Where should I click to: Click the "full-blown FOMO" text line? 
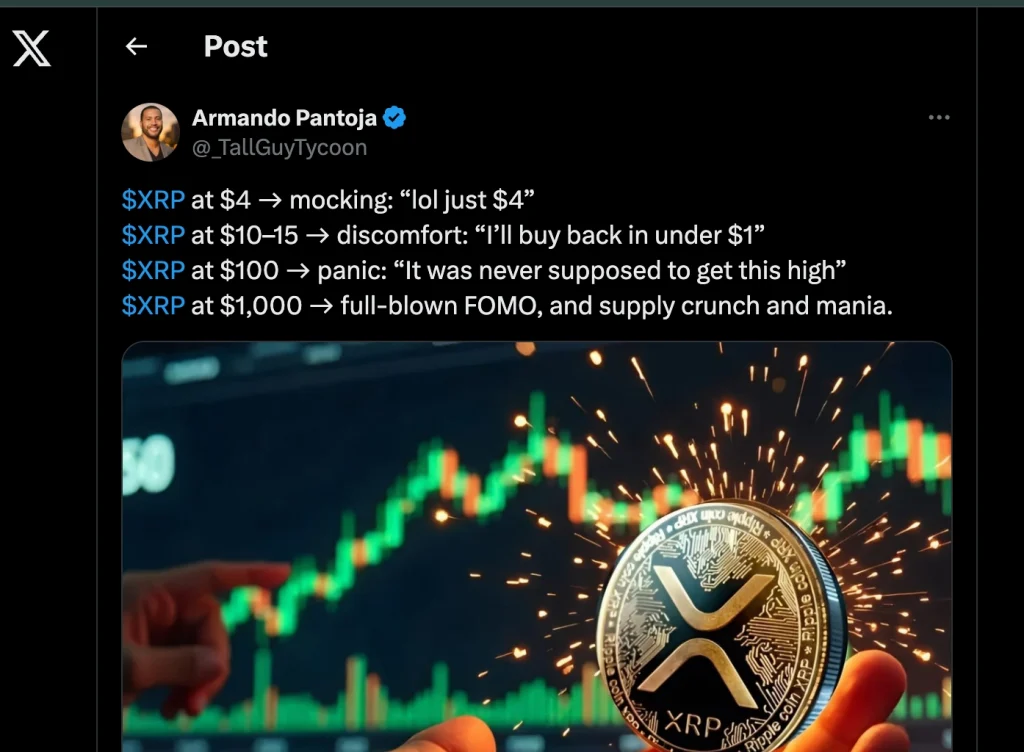(616, 306)
